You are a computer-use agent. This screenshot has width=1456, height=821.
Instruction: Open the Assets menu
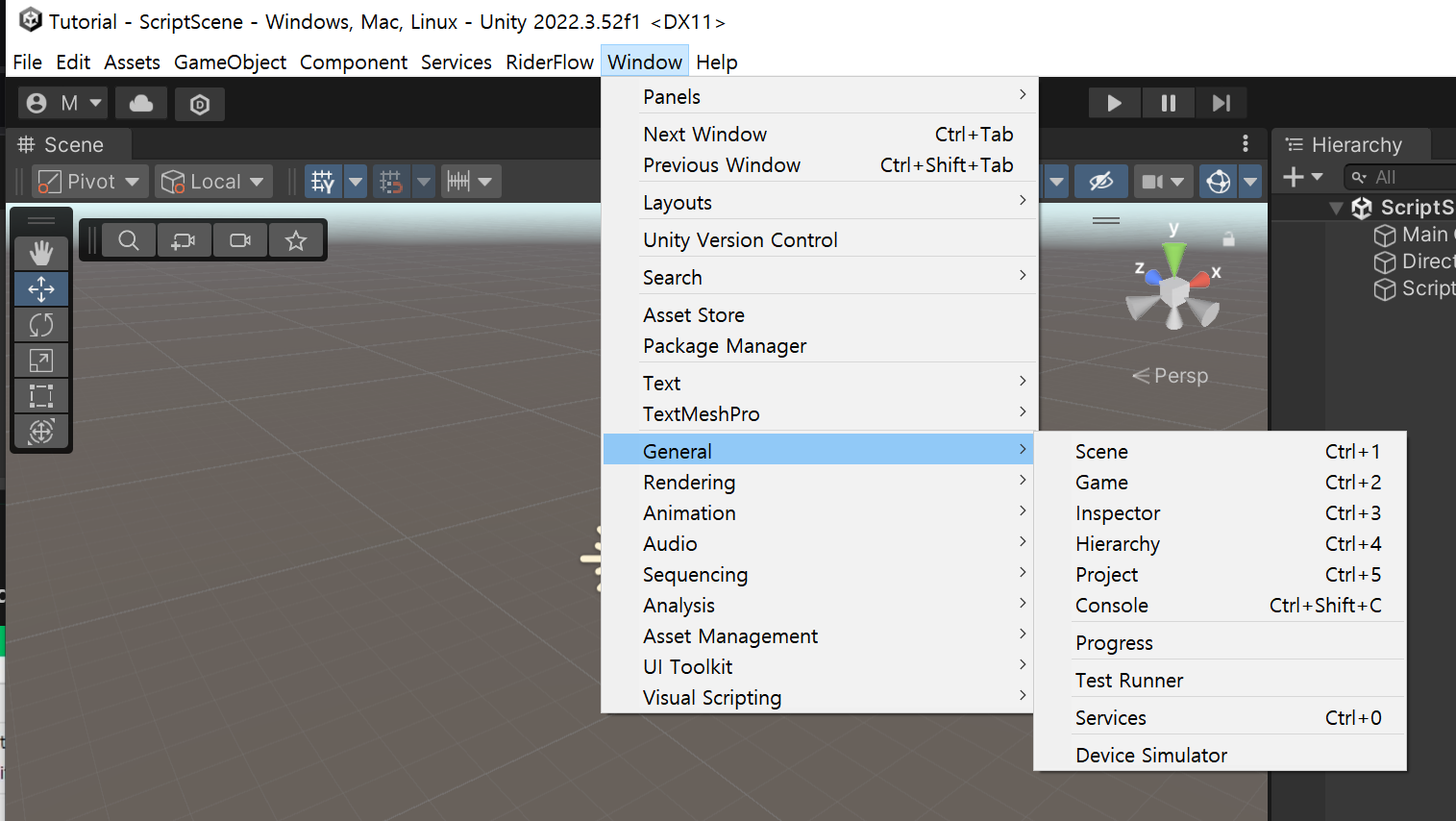click(133, 62)
